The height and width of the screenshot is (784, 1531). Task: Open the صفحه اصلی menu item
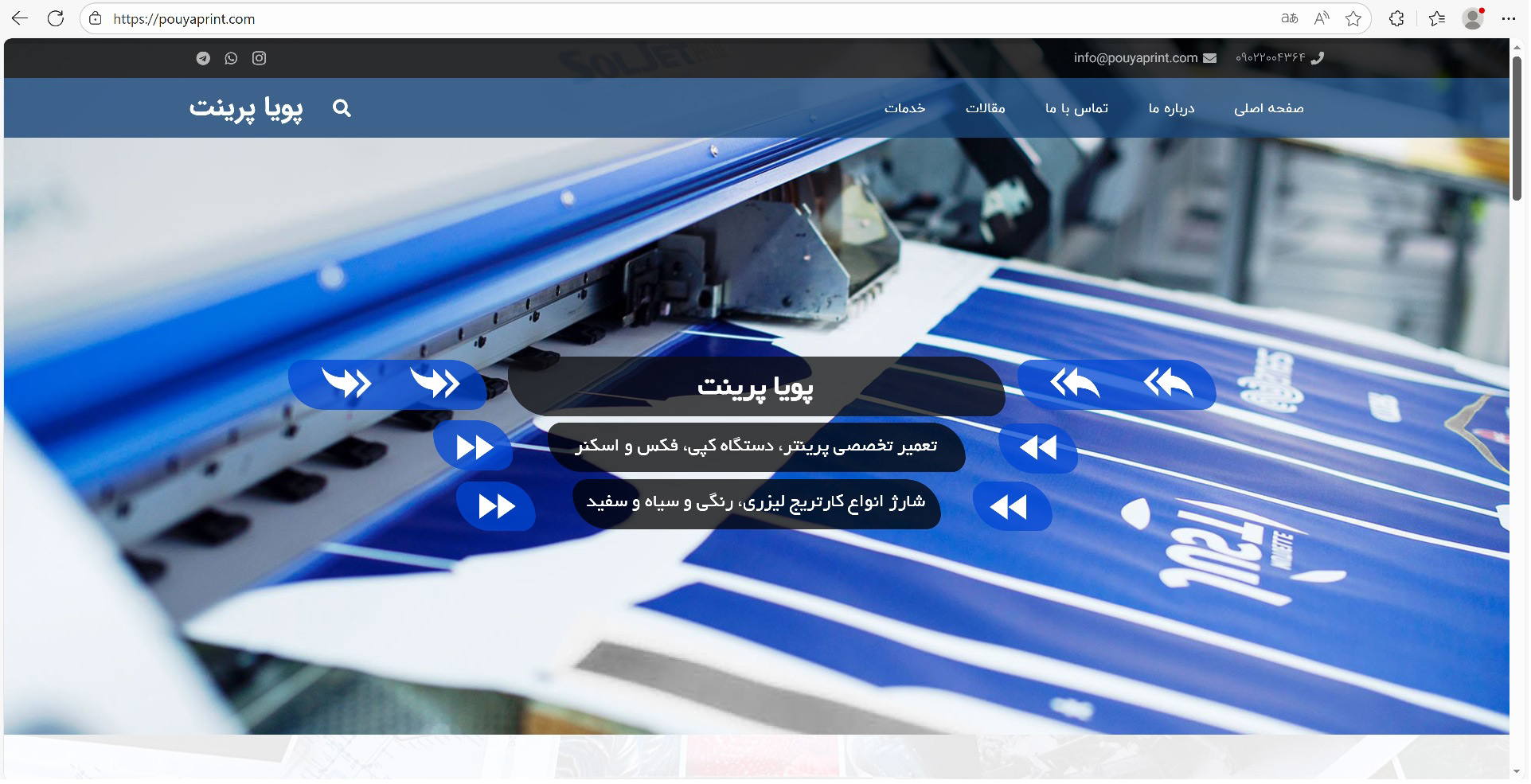click(1268, 108)
